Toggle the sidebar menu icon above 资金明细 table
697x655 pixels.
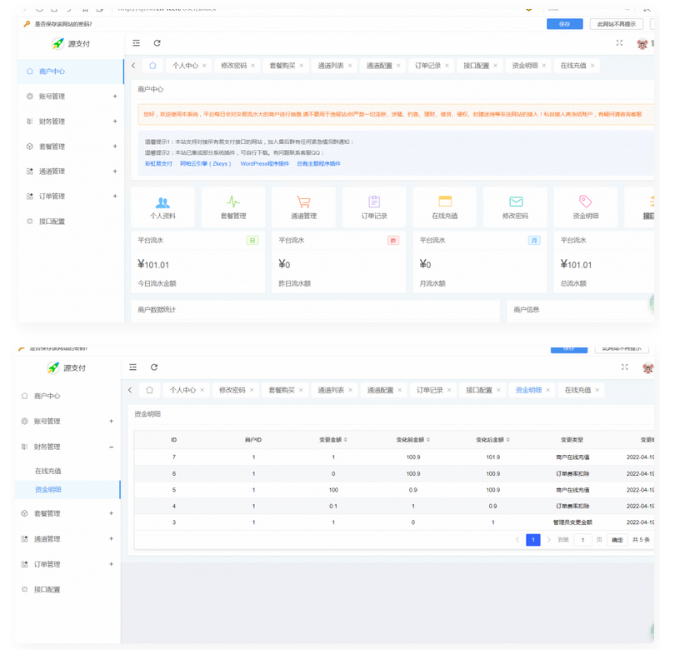tap(133, 368)
